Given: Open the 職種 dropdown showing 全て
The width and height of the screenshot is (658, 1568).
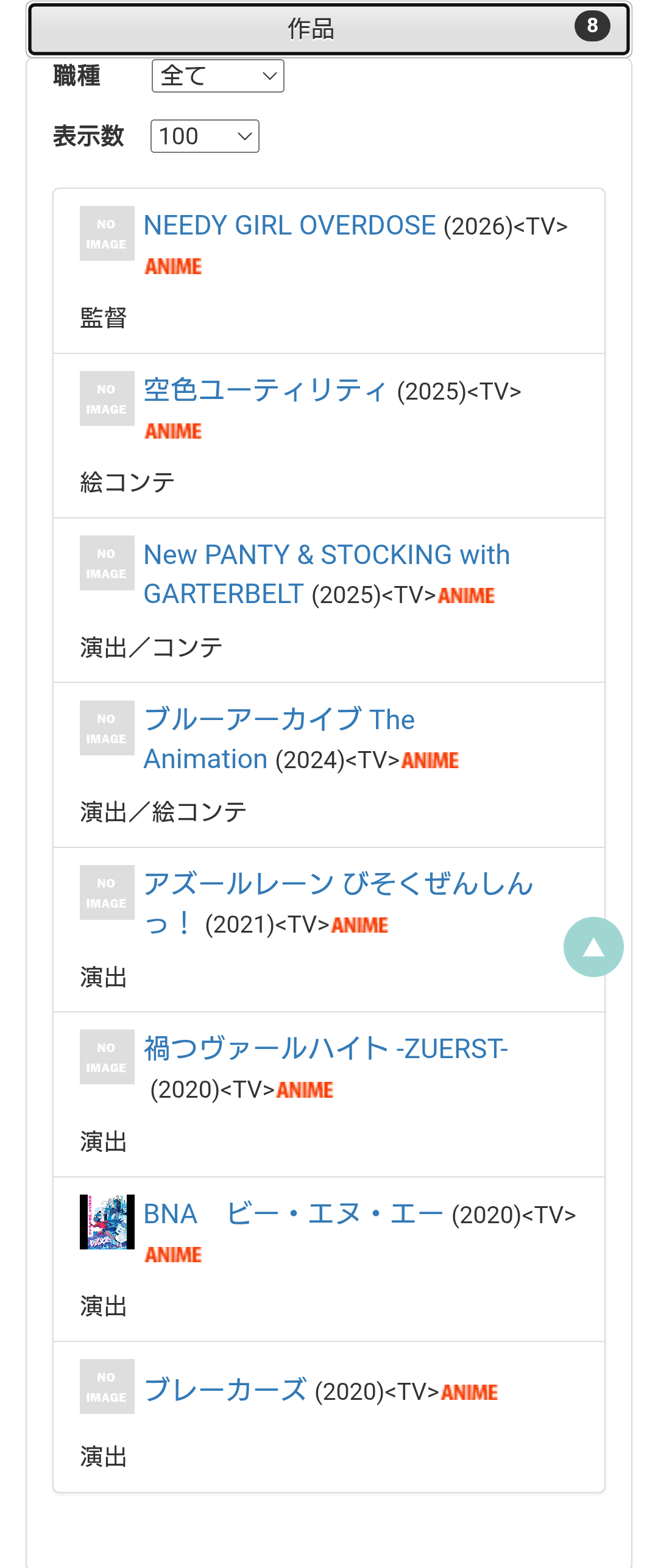Looking at the screenshot, I should 218,76.
